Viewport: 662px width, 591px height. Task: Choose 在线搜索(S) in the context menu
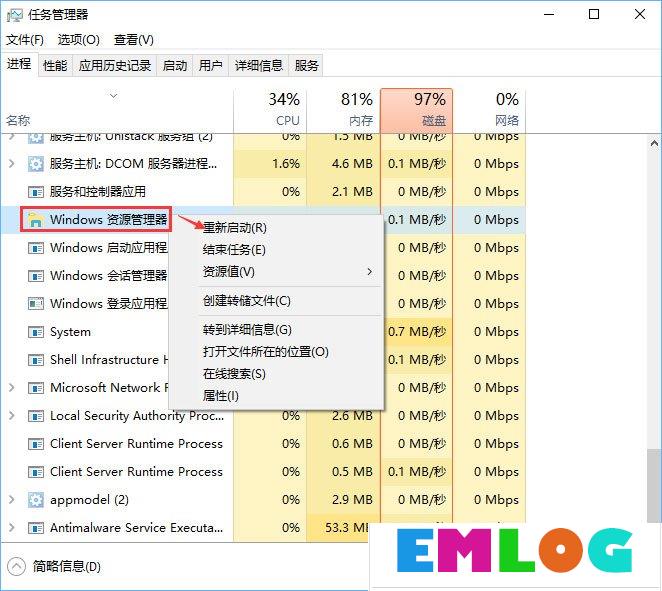tap(234, 374)
